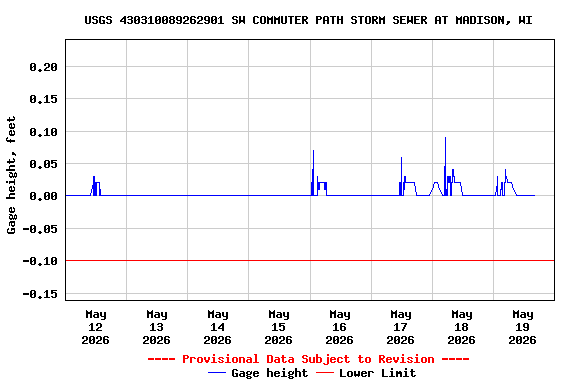This screenshot has width=576, height=384.
Task: Click the -0.15 y-axis label
Action: point(40,294)
